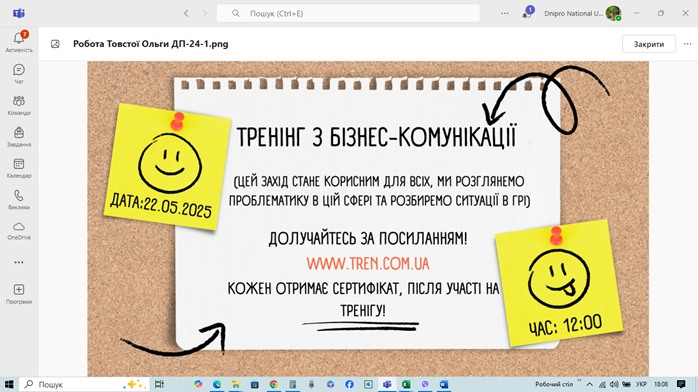Close the image preview with Закрити button
This screenshot has width=698, height=392.
tap(649, 44)
